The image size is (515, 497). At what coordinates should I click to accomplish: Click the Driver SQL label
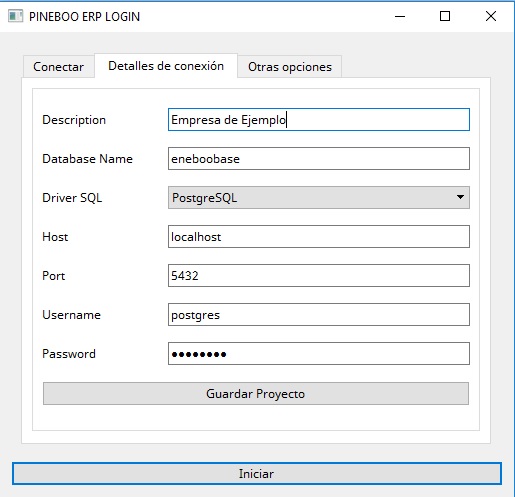click(x=72, y=198)
